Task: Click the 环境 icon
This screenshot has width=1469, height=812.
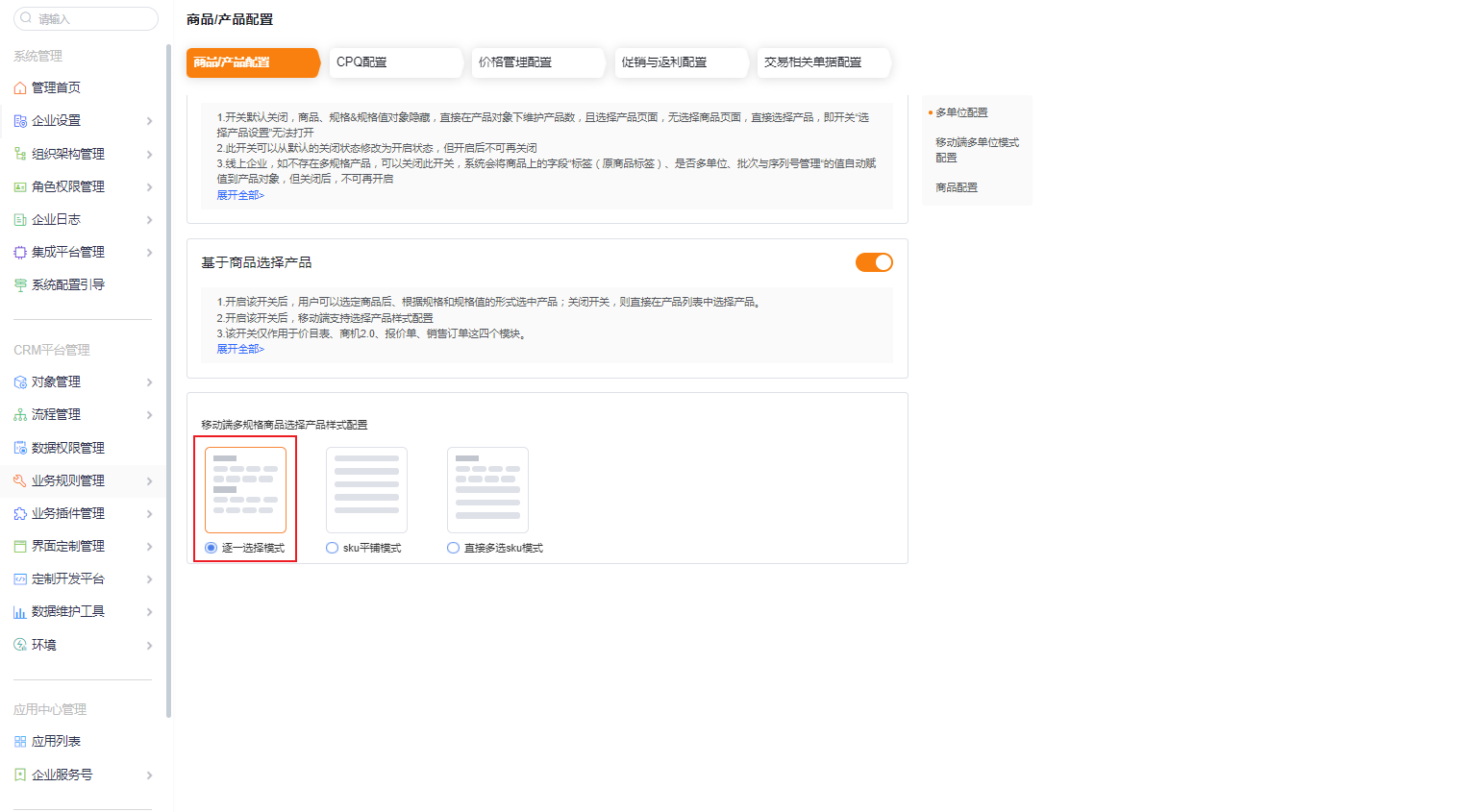Action: click(20, 645)
